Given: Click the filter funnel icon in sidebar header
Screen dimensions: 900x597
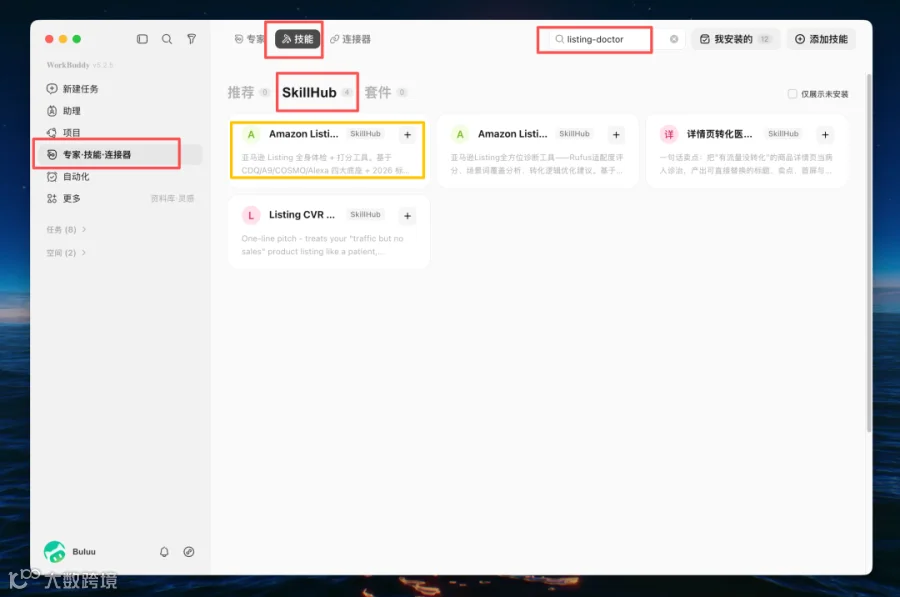Looking at the screenshot, I should click(x=192, y=39).
